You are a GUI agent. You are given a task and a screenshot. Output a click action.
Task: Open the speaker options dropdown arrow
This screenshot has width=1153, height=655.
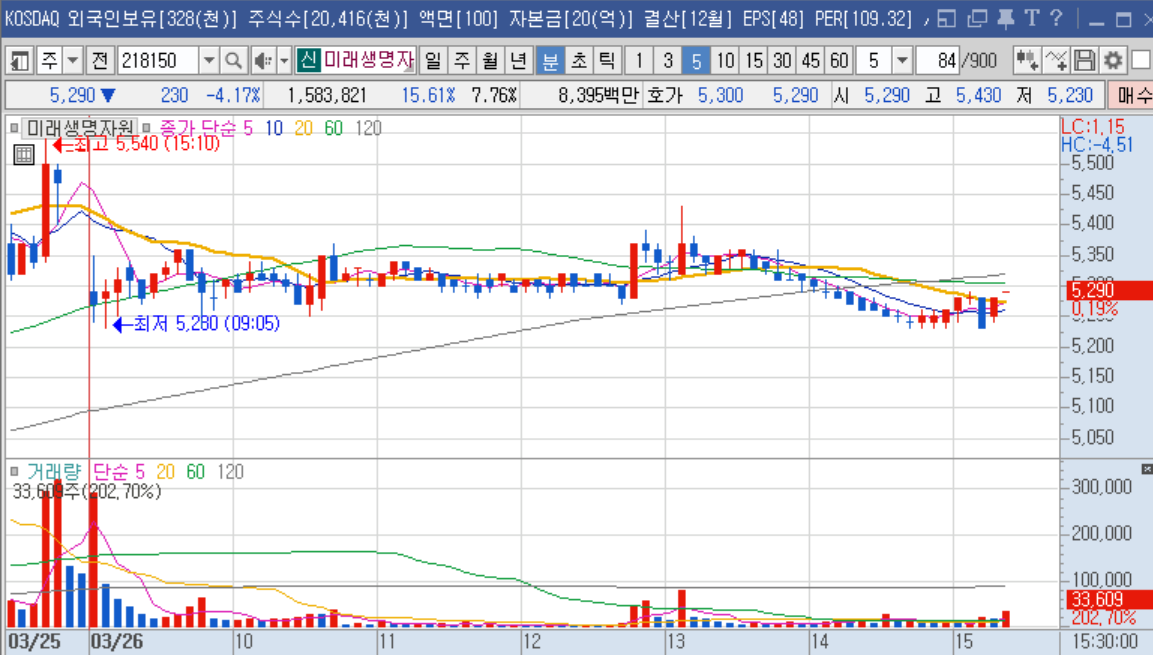click(284, 60)
